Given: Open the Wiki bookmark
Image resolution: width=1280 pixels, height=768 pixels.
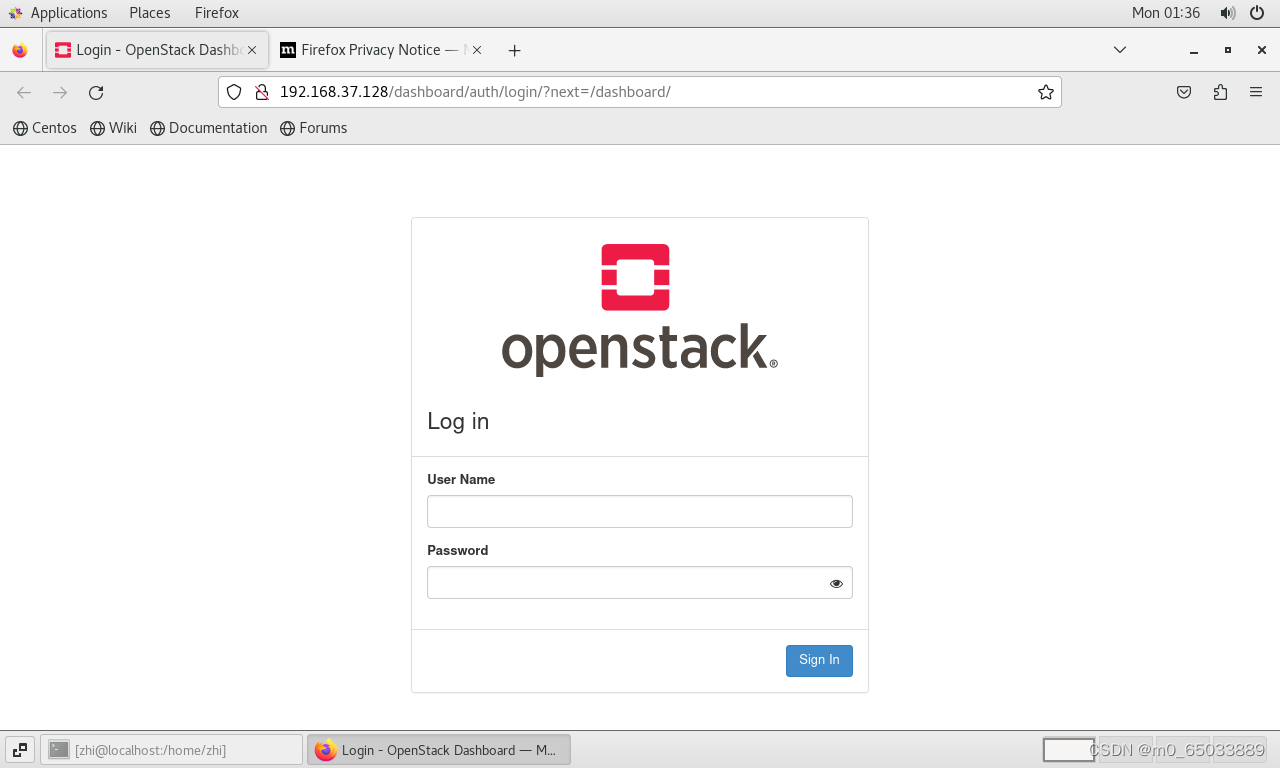Looking at the screenshot, I should [113, 128].
